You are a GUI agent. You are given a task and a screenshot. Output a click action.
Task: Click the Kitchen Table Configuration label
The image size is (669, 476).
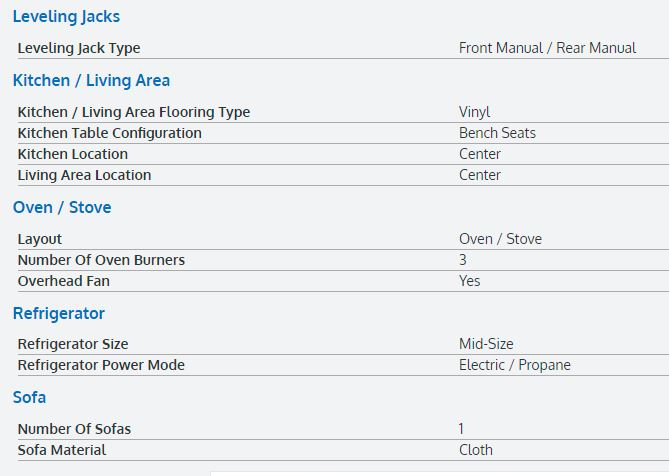coord(110,133)
